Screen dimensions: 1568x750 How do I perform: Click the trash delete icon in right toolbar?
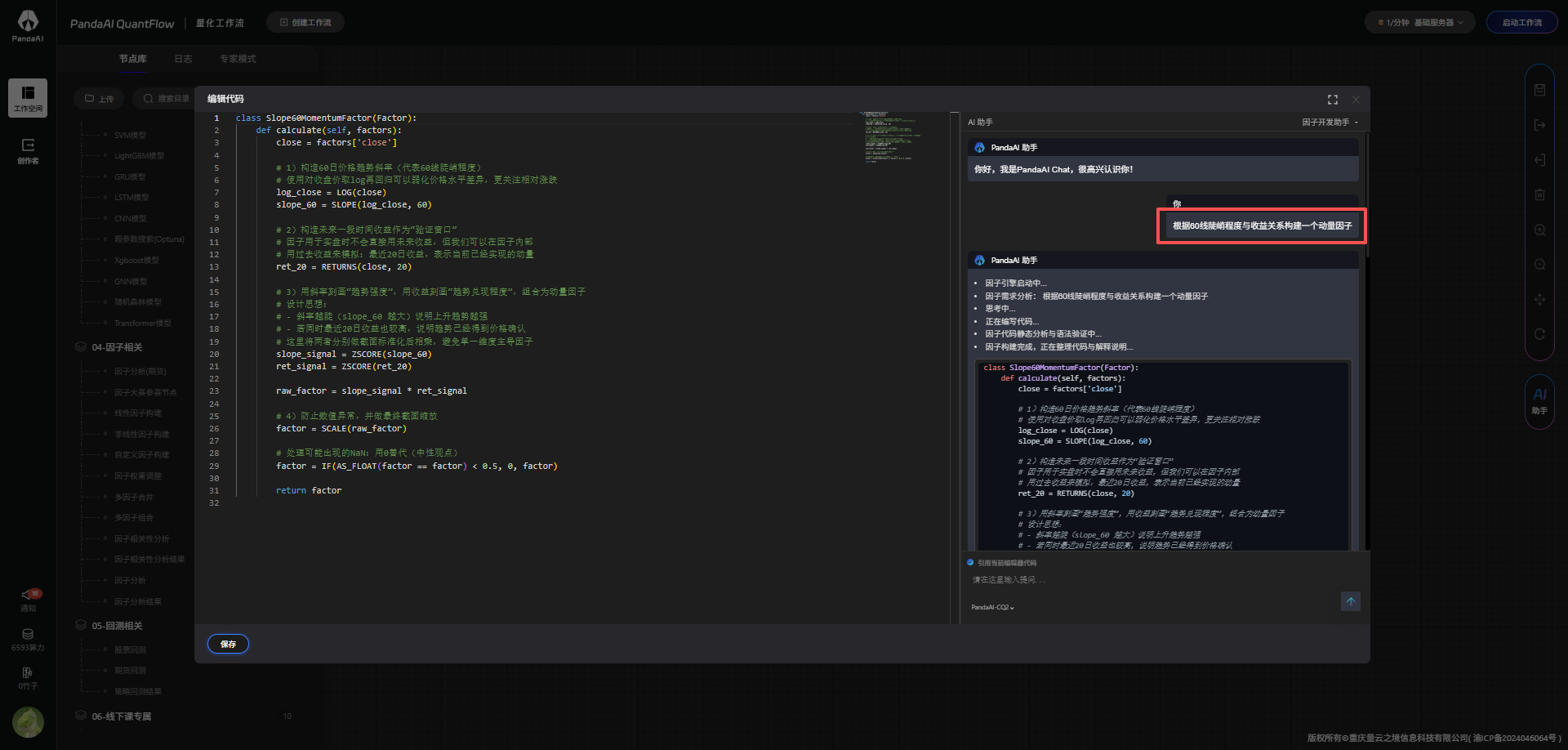click(x=1539, y=194)
